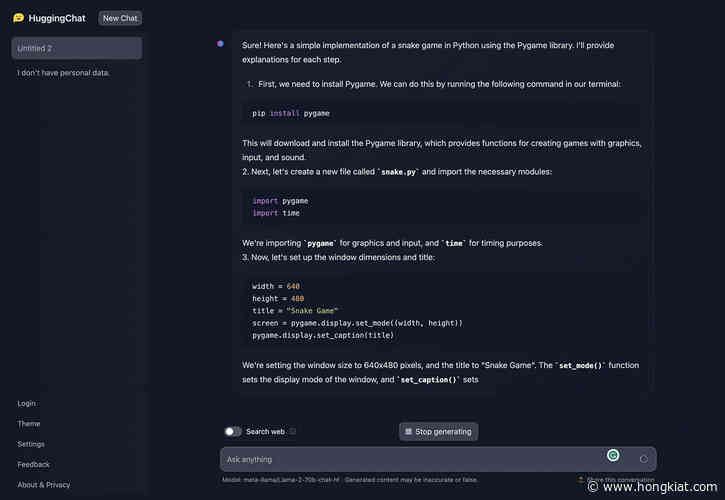The width and height of the screenshot is (725, 500).
Task: Click the "import time" code line
Action: [x=276, y=213]
